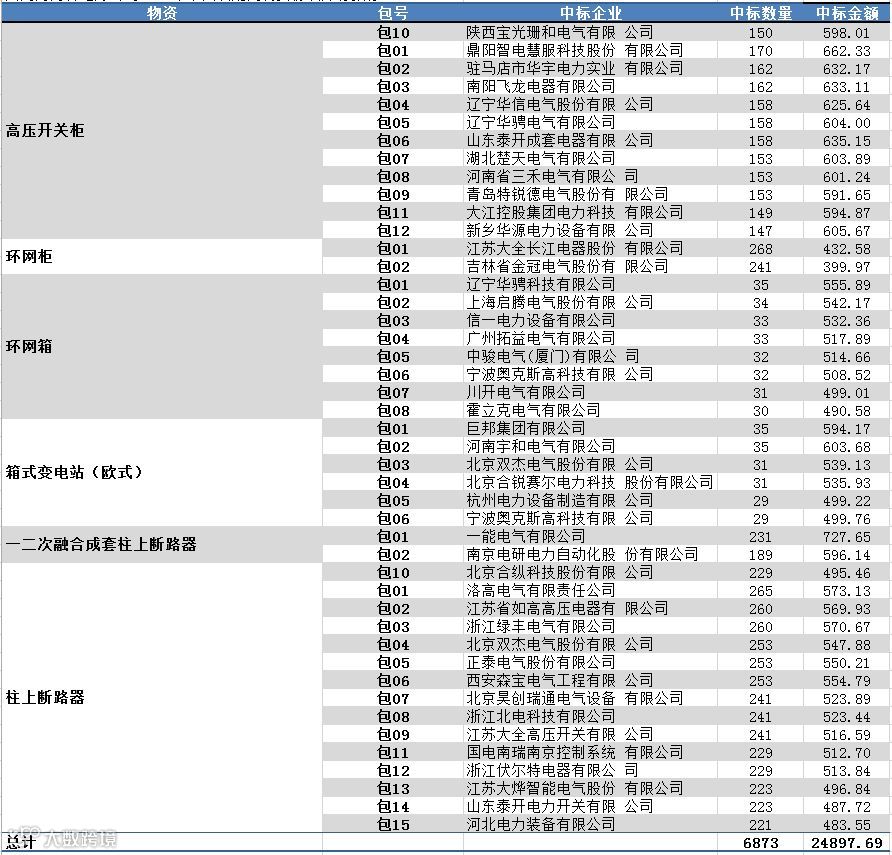Click company 正泰电气股份有限公司
This screenshot has height=855, width=892.
click(541, 663)
